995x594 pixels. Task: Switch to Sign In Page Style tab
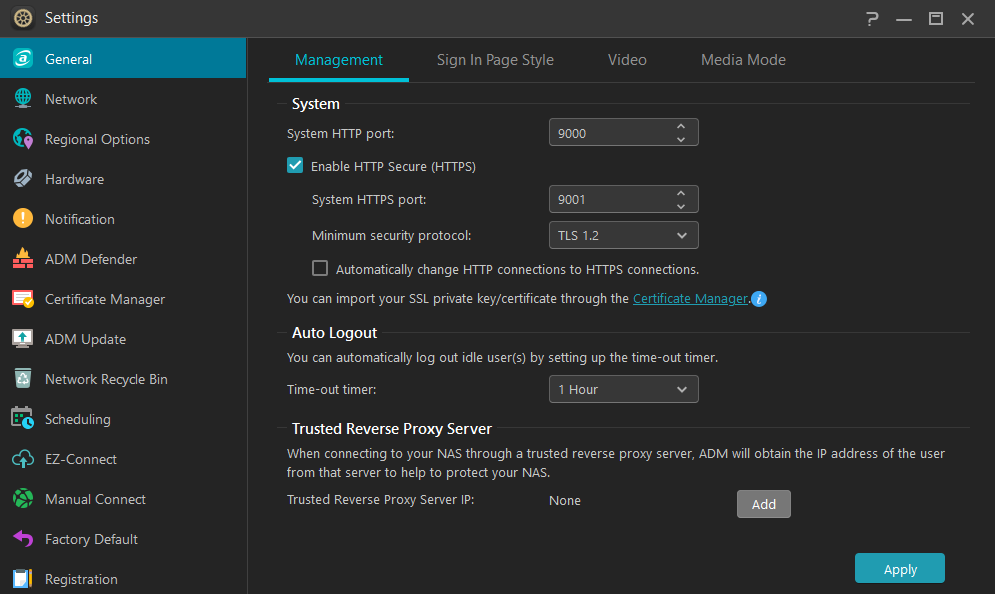(x=495, y=60)
